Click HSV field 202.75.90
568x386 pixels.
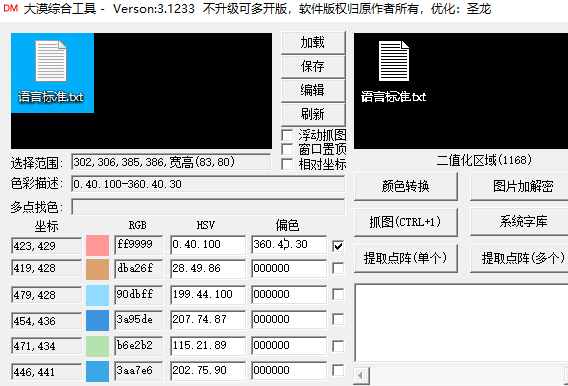208,370
